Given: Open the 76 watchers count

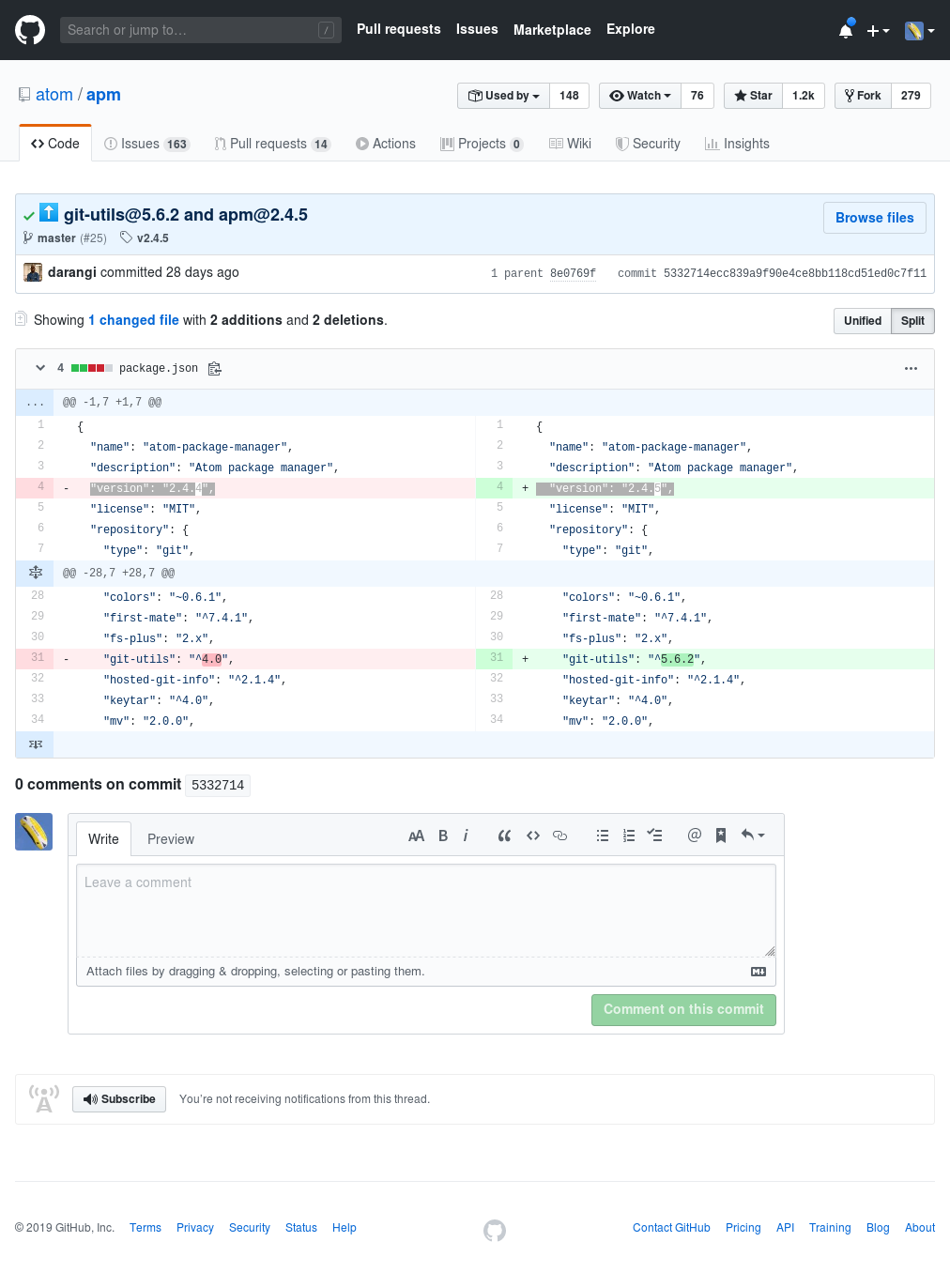Looking at the screenshot, I should (697, 96).
